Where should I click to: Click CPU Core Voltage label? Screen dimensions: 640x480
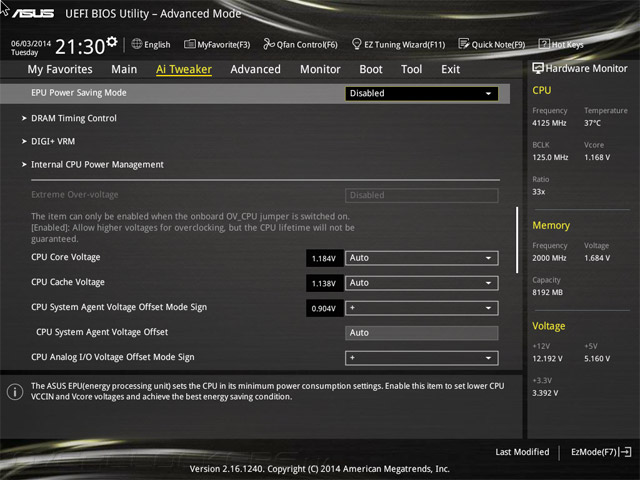[66, 257]
